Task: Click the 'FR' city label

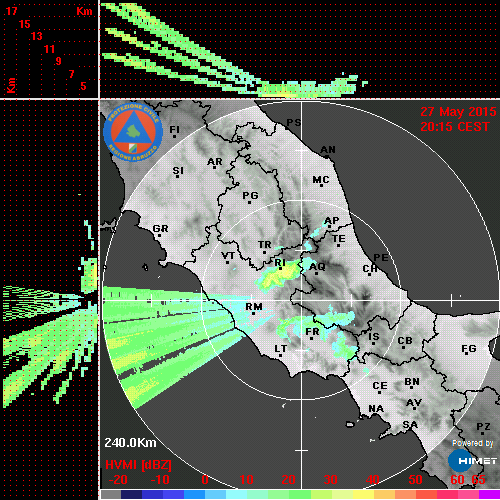Action: (x=312, y=332)
